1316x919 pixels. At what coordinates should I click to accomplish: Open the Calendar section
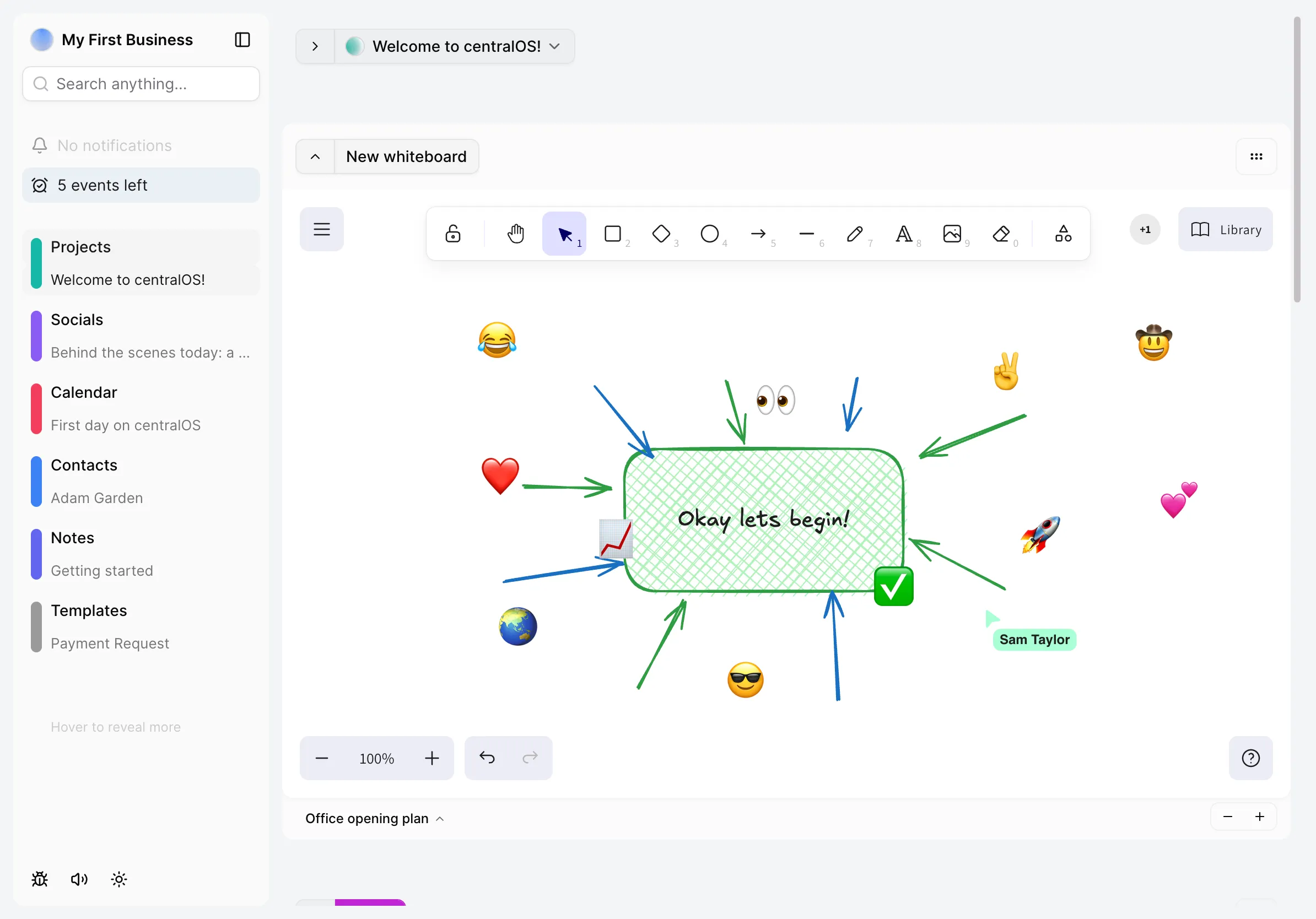click(x=84, y=392)
